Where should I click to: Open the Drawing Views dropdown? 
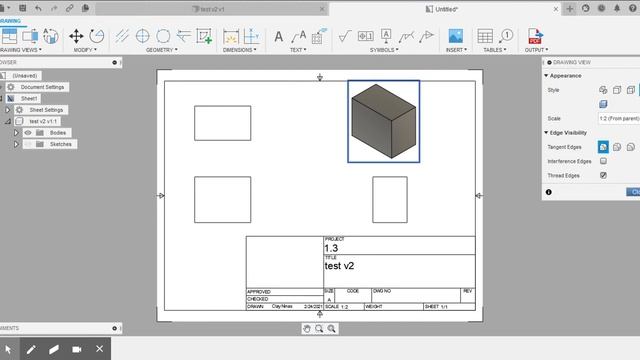click(x=20, y=50)
